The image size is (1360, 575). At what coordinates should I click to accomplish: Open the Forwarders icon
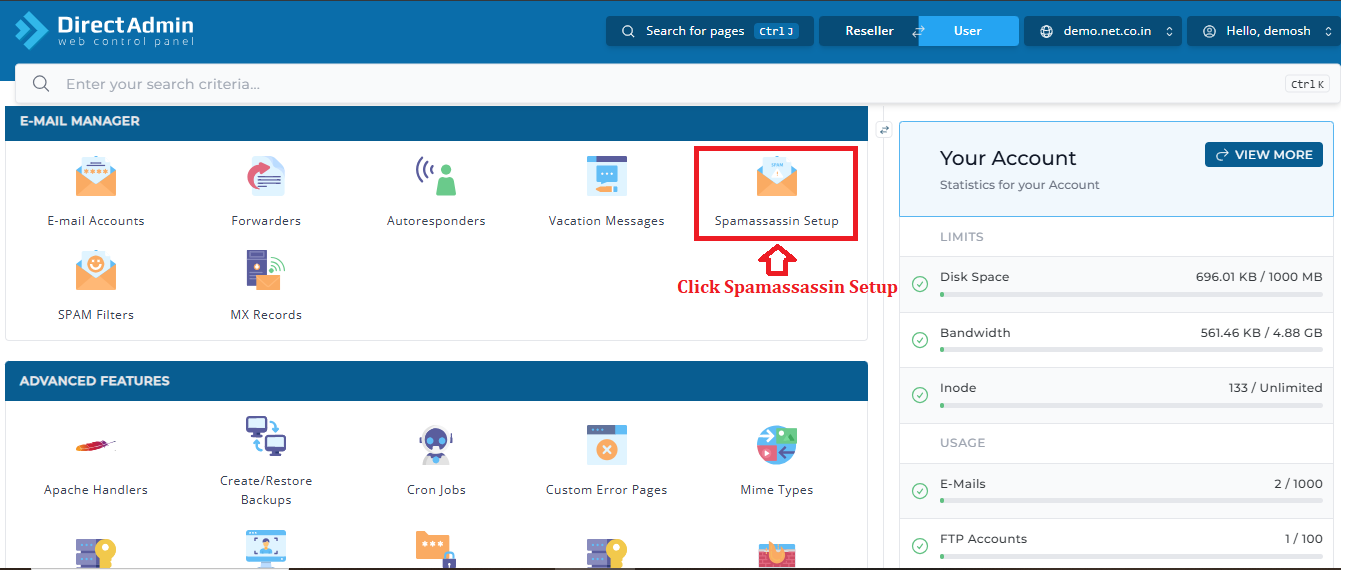[x=266, y=177]
